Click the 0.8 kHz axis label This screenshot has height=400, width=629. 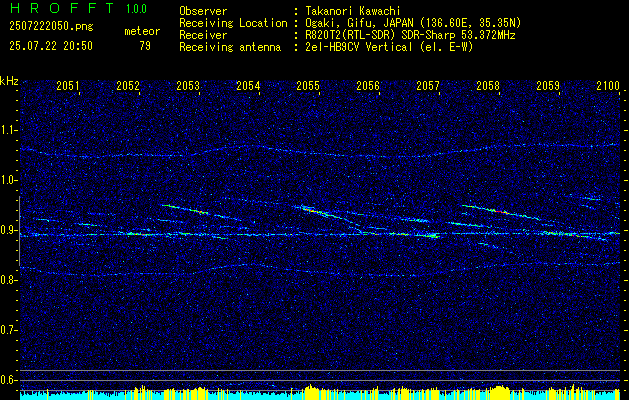click(x=8, y=280)
